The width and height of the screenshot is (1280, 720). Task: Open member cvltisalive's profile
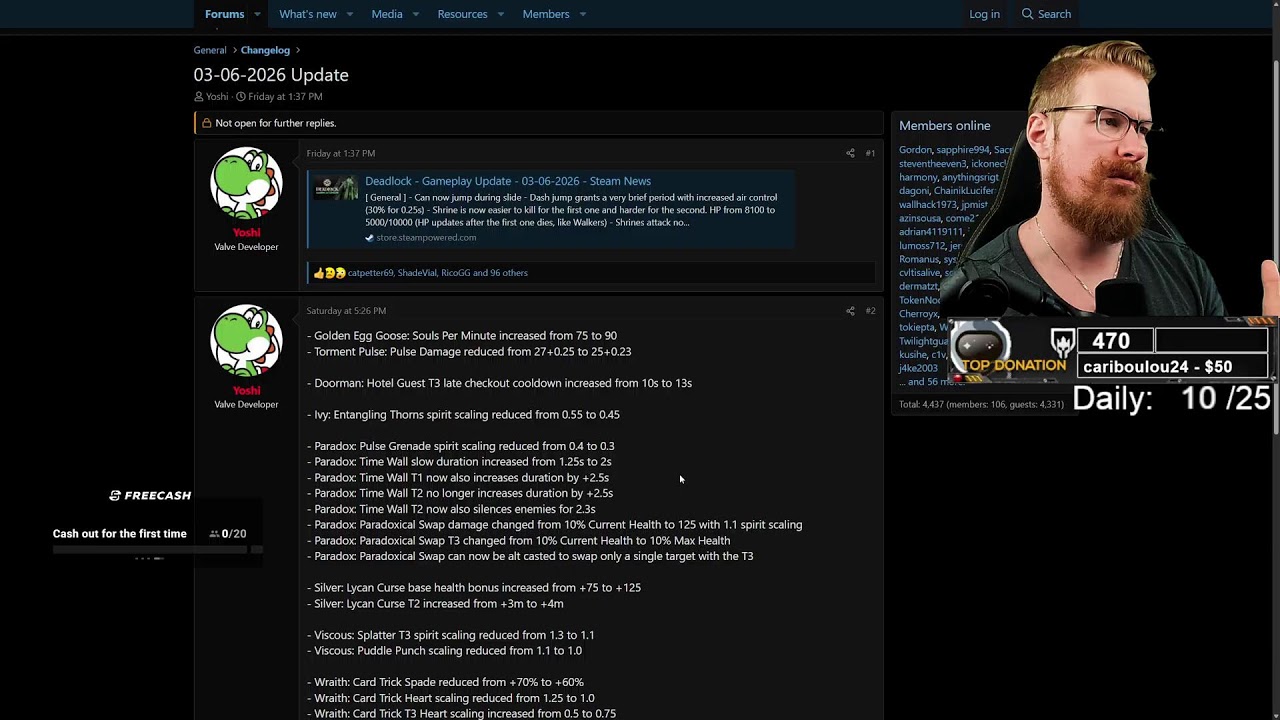click(920, 273)
